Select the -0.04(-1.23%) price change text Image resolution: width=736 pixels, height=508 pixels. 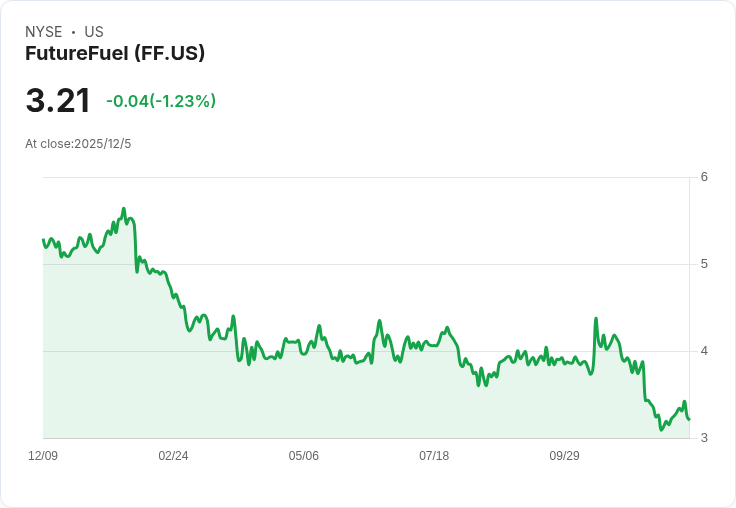tap(161, 101)
